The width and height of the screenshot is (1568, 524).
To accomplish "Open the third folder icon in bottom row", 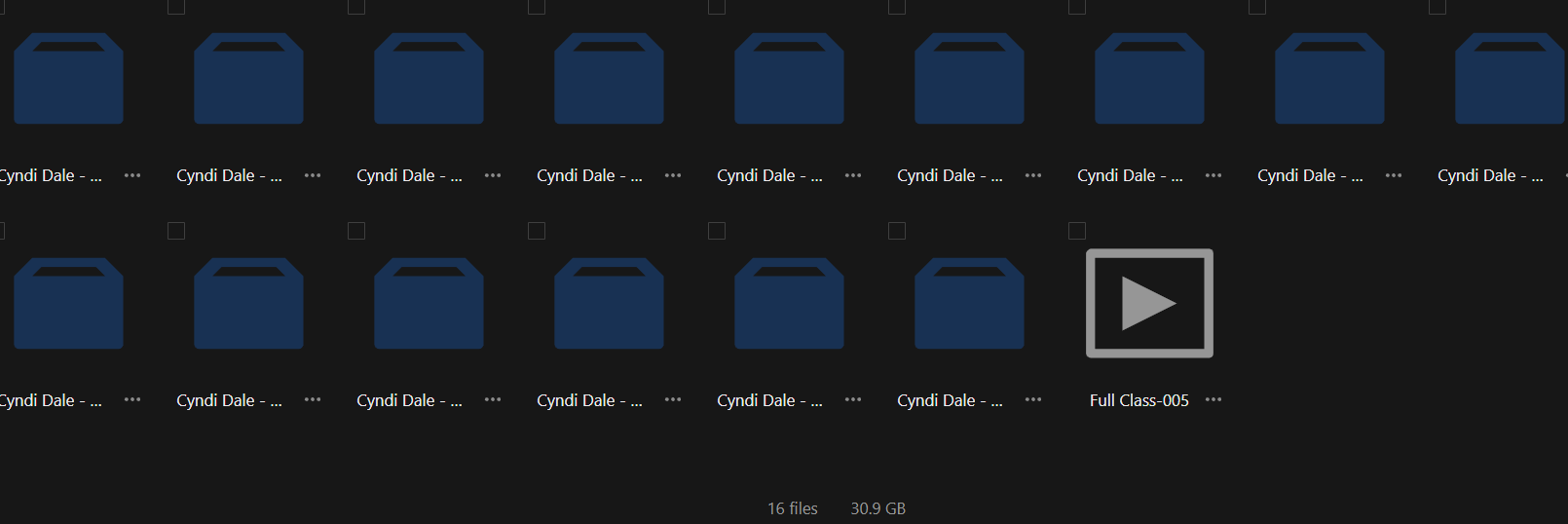I will (429, 303).
